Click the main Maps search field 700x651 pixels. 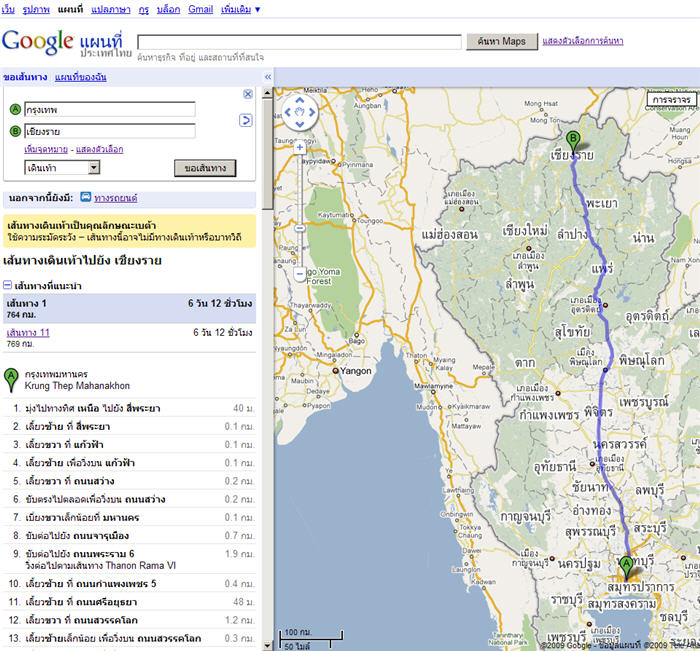click(299, 42)
